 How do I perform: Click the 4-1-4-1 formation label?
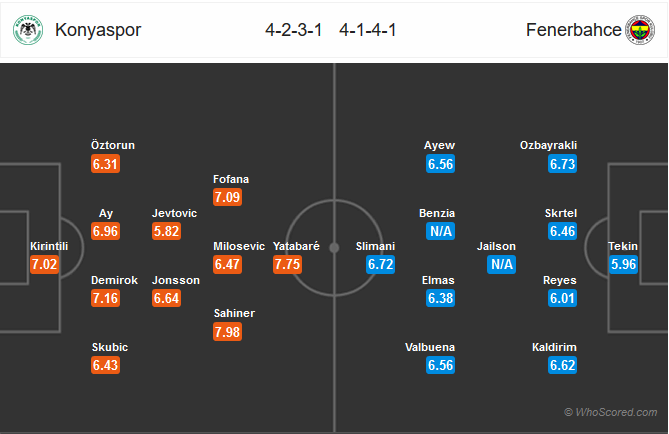pos(368,30)
